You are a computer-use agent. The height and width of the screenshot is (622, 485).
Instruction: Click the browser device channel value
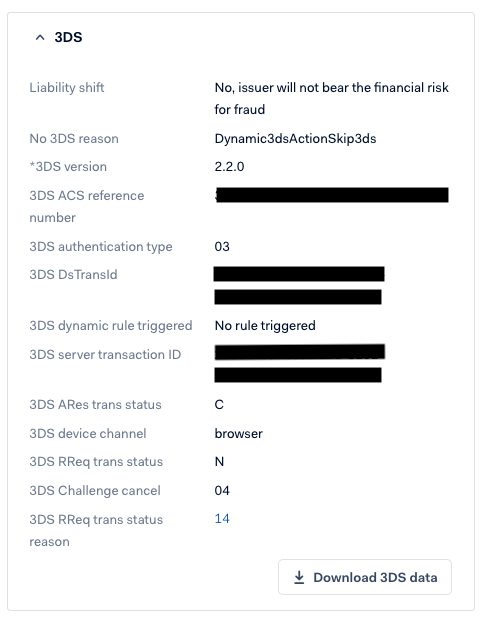tap(238, 434)
